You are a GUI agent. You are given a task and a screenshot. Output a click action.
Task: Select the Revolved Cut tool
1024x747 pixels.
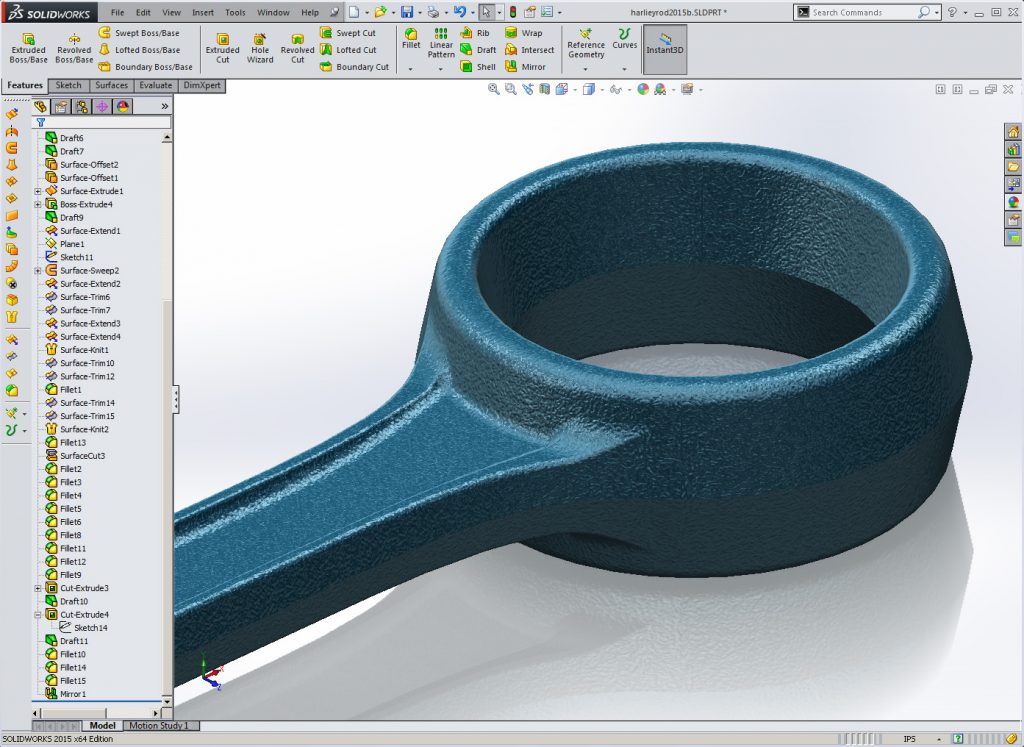(x=297, y=44)
